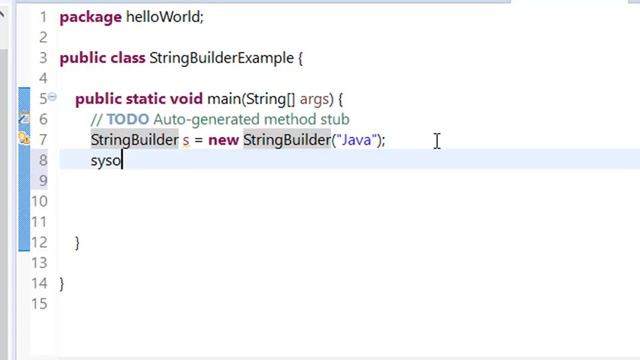Click the 'syso' text on line 8
This screenshot has width=640, height=360.
(106, 161)
